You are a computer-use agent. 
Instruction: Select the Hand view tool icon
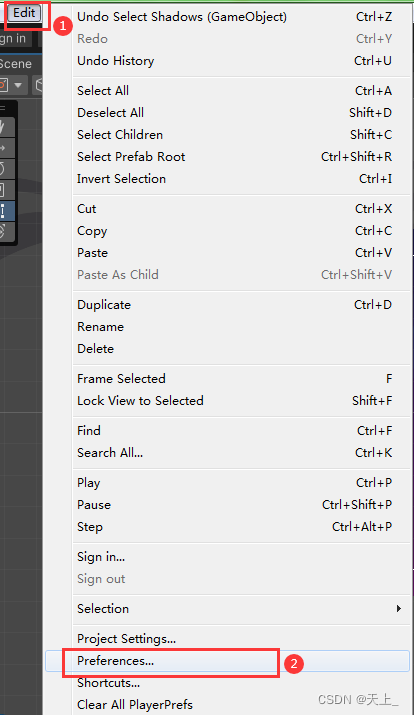(x=7, y=127)
